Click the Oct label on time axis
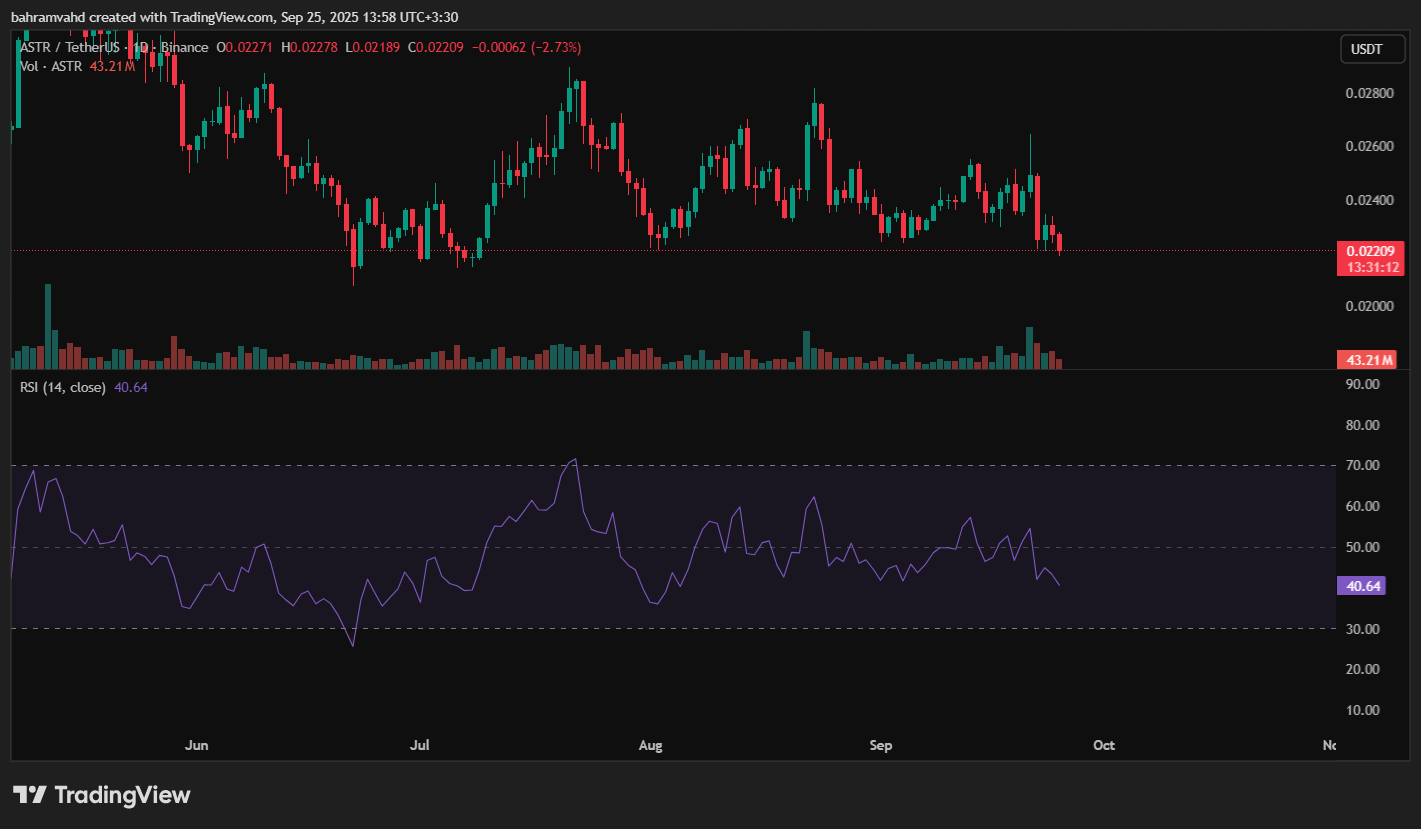Viewport: 1421px width, 829px height. [x=1104, y=746]
